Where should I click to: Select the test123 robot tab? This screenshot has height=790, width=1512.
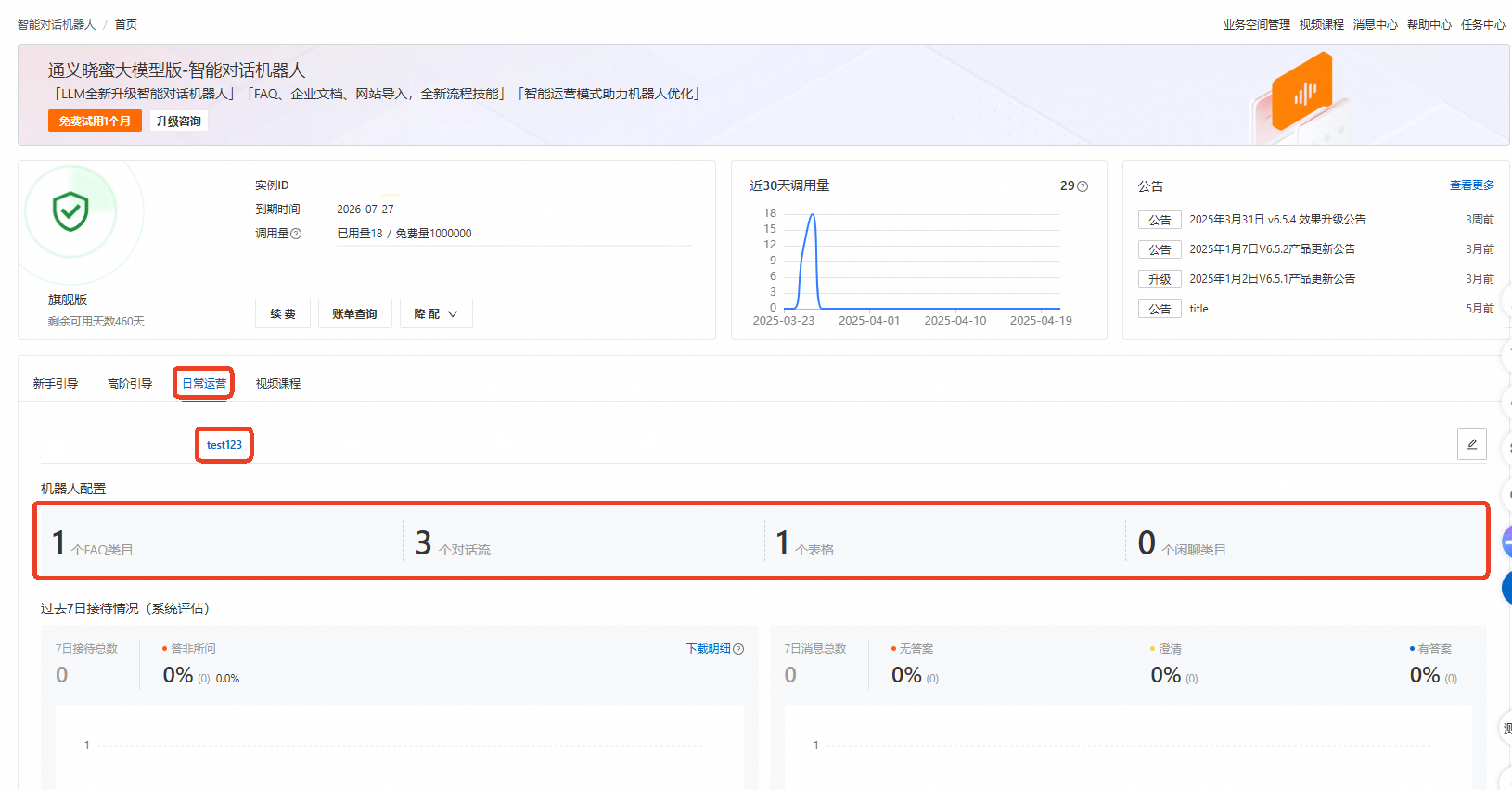pos(224,445)
